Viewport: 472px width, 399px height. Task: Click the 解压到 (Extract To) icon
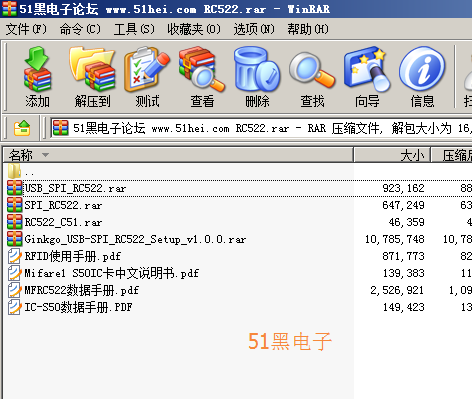coord(92,77)
